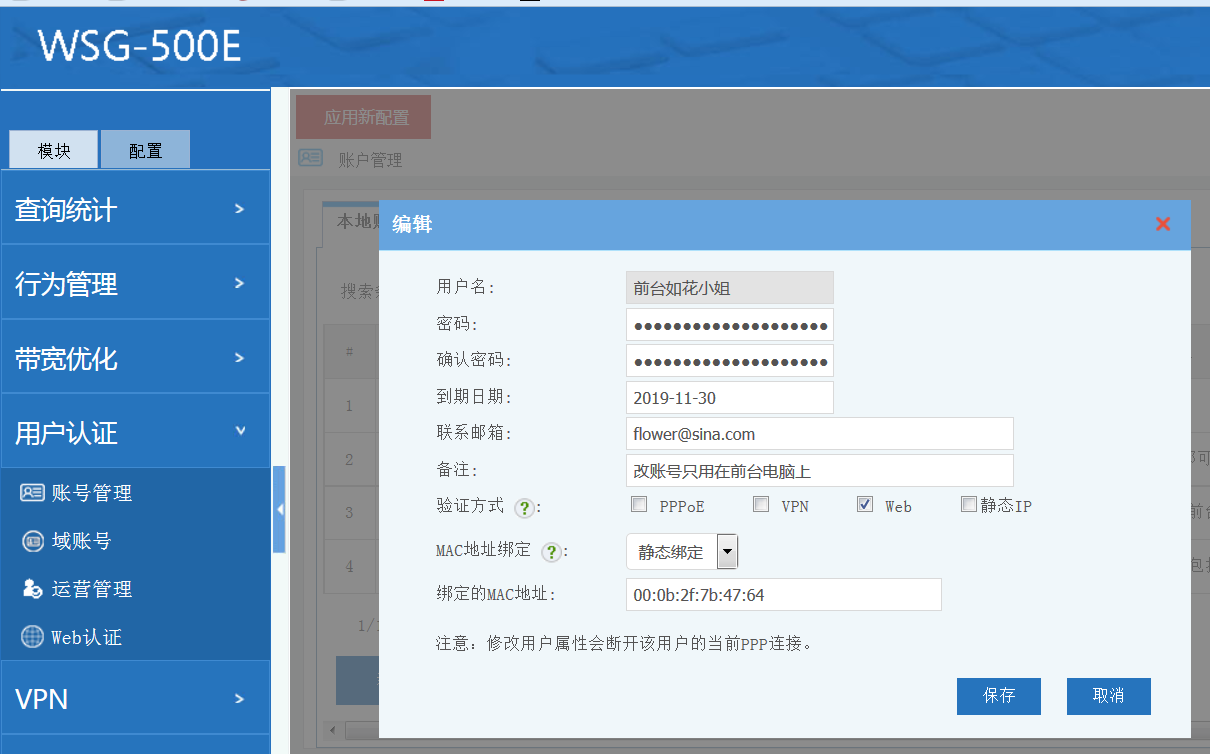The image size is (1210, 754).
Task: Uncheck the Web verification checkbox
Action: (x=865, y=505)
